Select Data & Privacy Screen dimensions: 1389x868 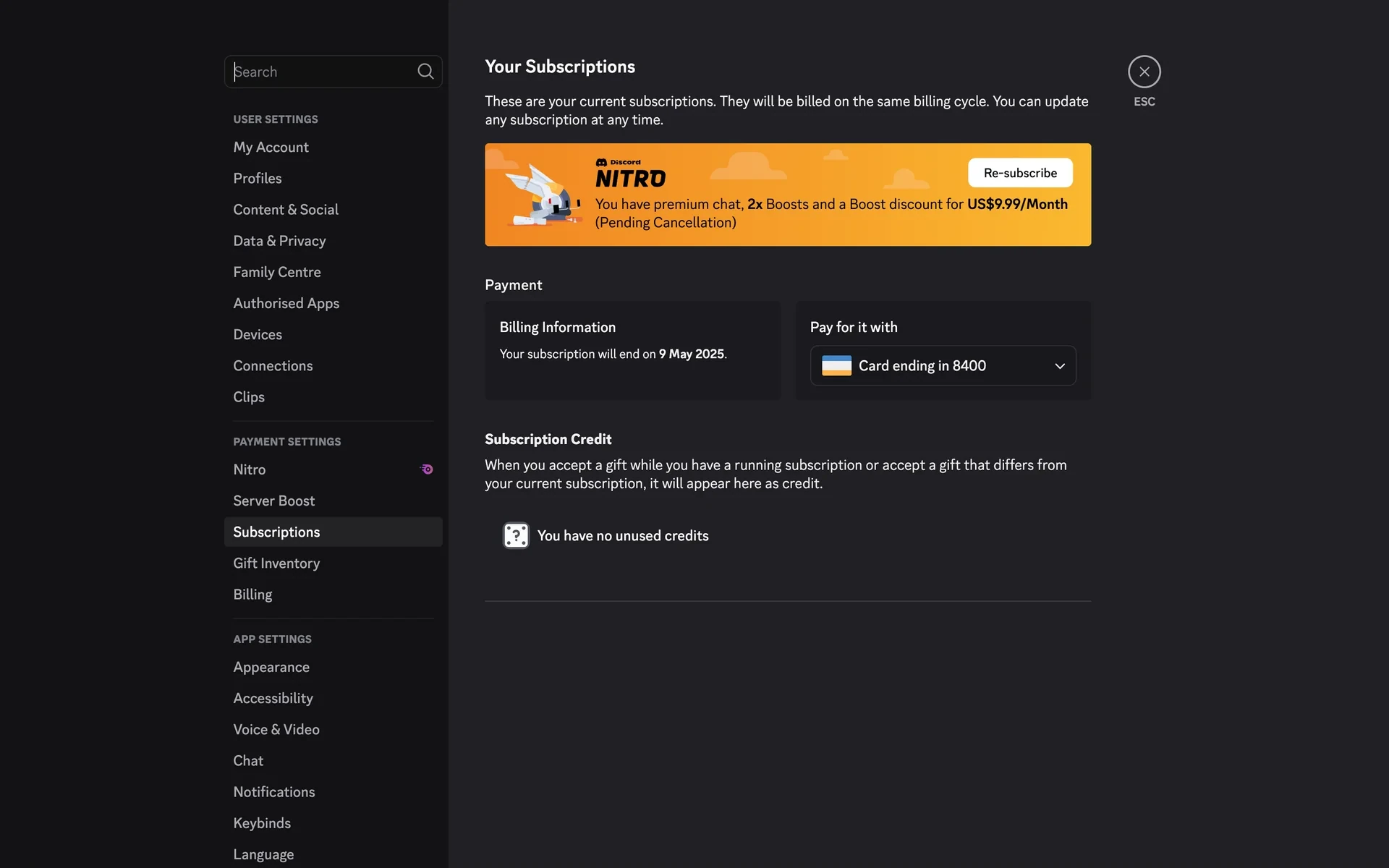333,241
